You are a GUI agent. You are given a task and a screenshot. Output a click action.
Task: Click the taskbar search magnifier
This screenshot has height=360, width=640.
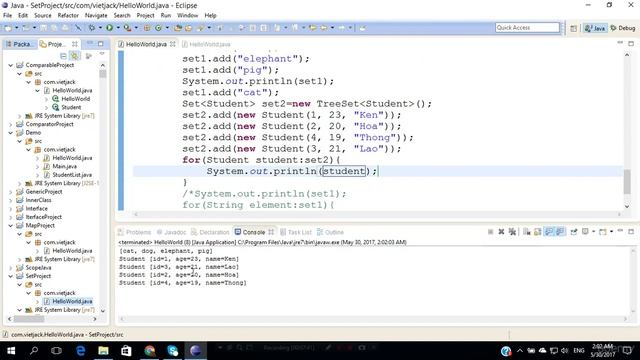coord(34,351)
